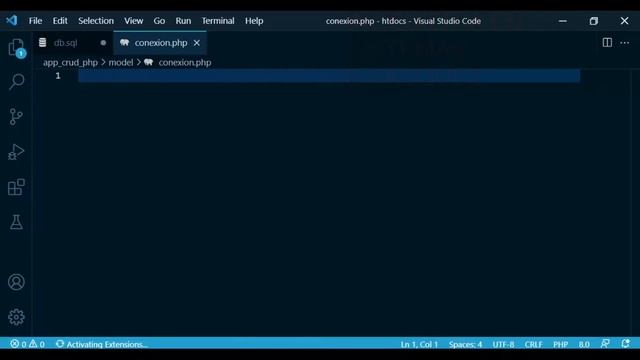
Task: Open the Edit menu
Action: [x=60, y=21]
